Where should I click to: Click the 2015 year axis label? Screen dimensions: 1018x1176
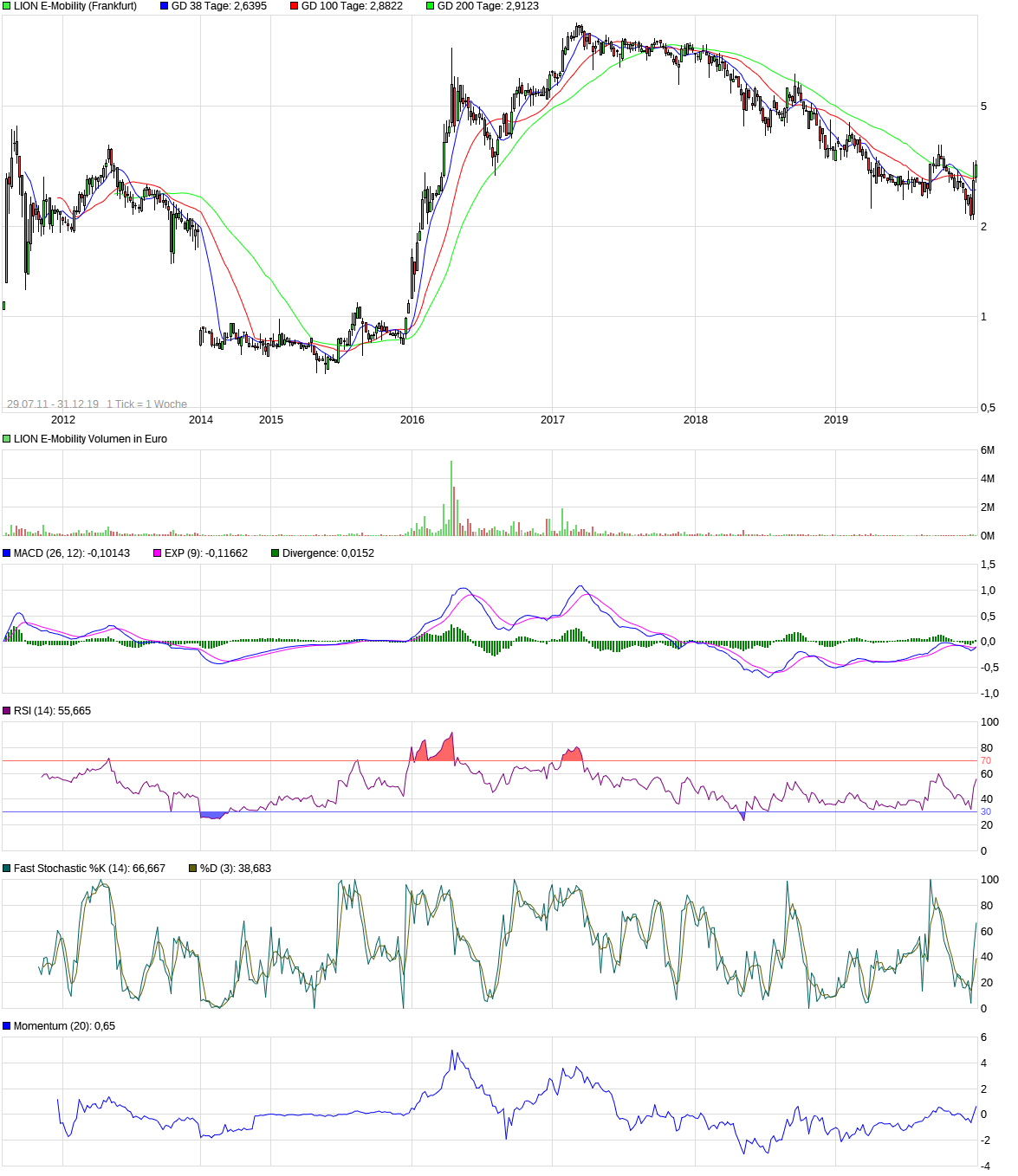click(x=271, y=420)
